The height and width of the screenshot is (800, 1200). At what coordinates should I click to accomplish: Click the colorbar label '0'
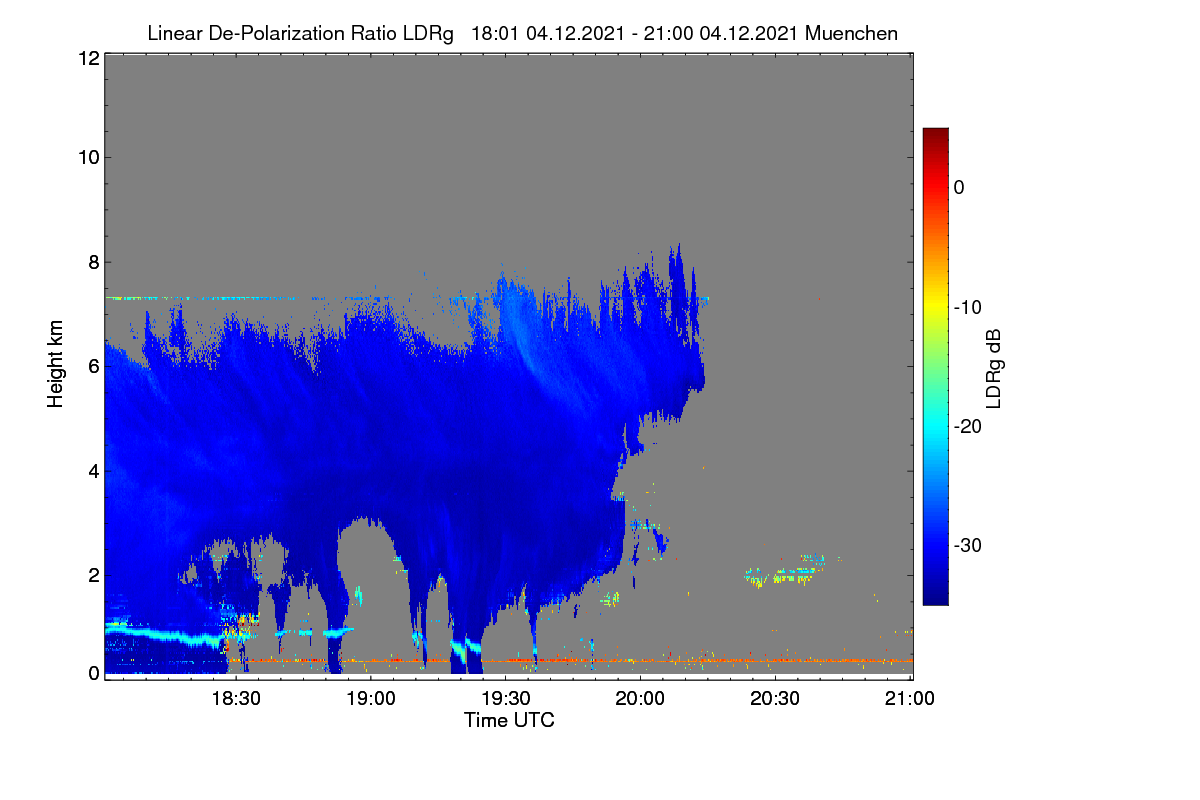tap(959, 187)
